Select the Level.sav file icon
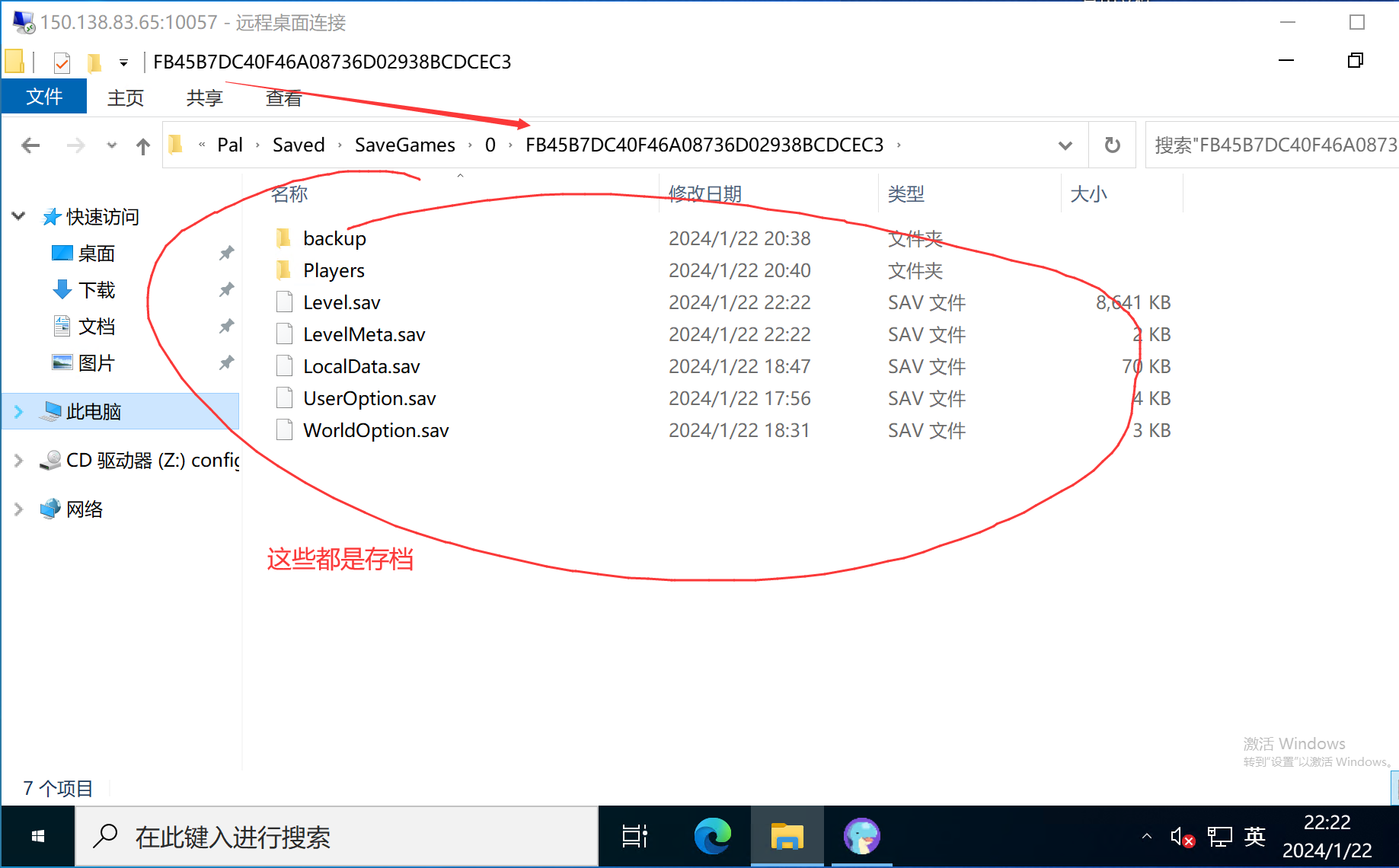 coord(284,302)
